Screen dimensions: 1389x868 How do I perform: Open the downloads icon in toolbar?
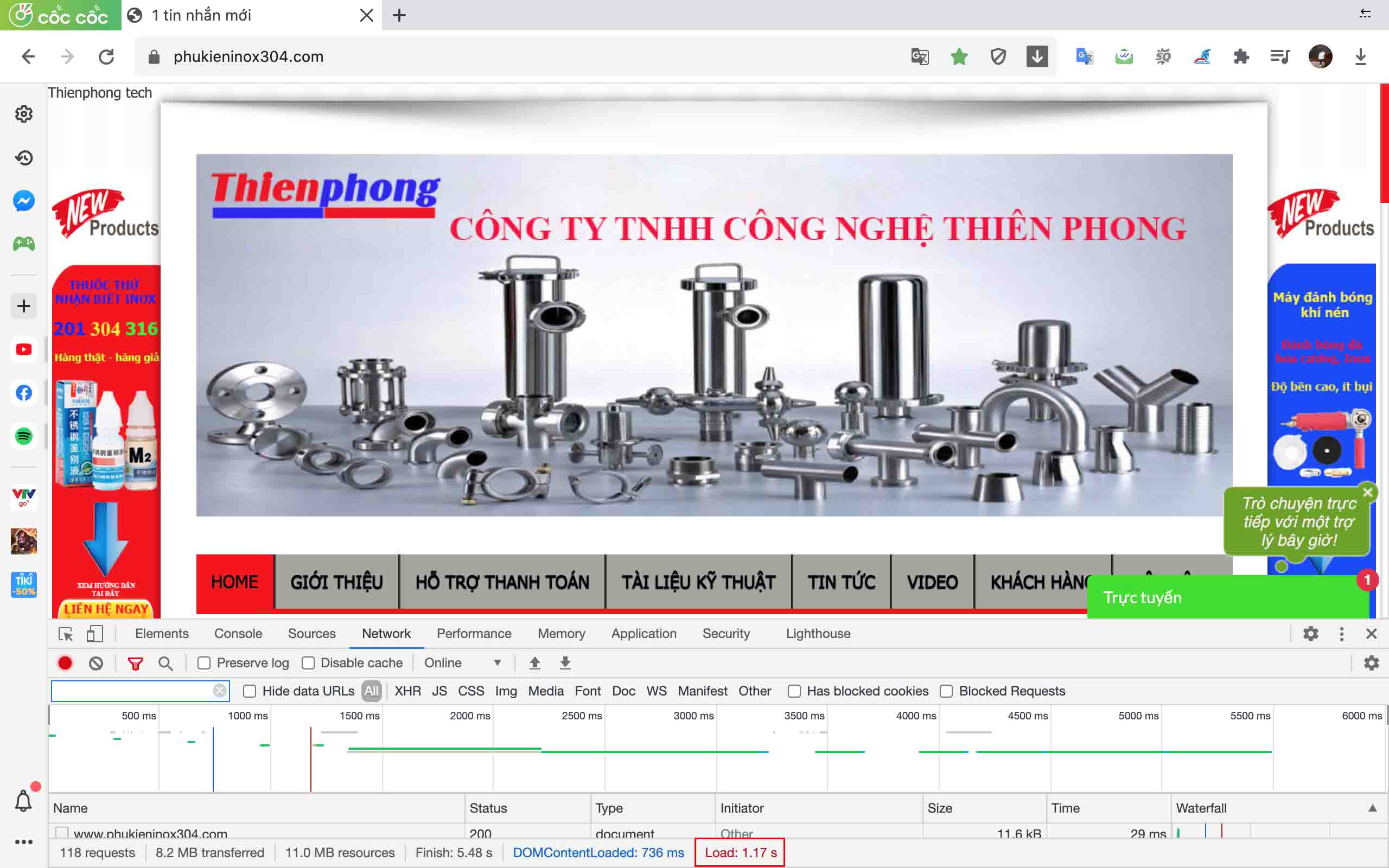point(1360,56)
